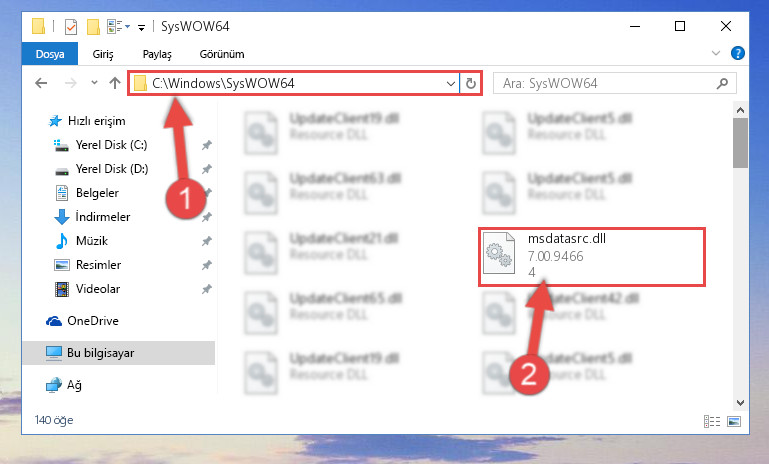This screenshot has height=464, width=769.
Task: Expand address bar history dropdown
Action: point(451,83)
